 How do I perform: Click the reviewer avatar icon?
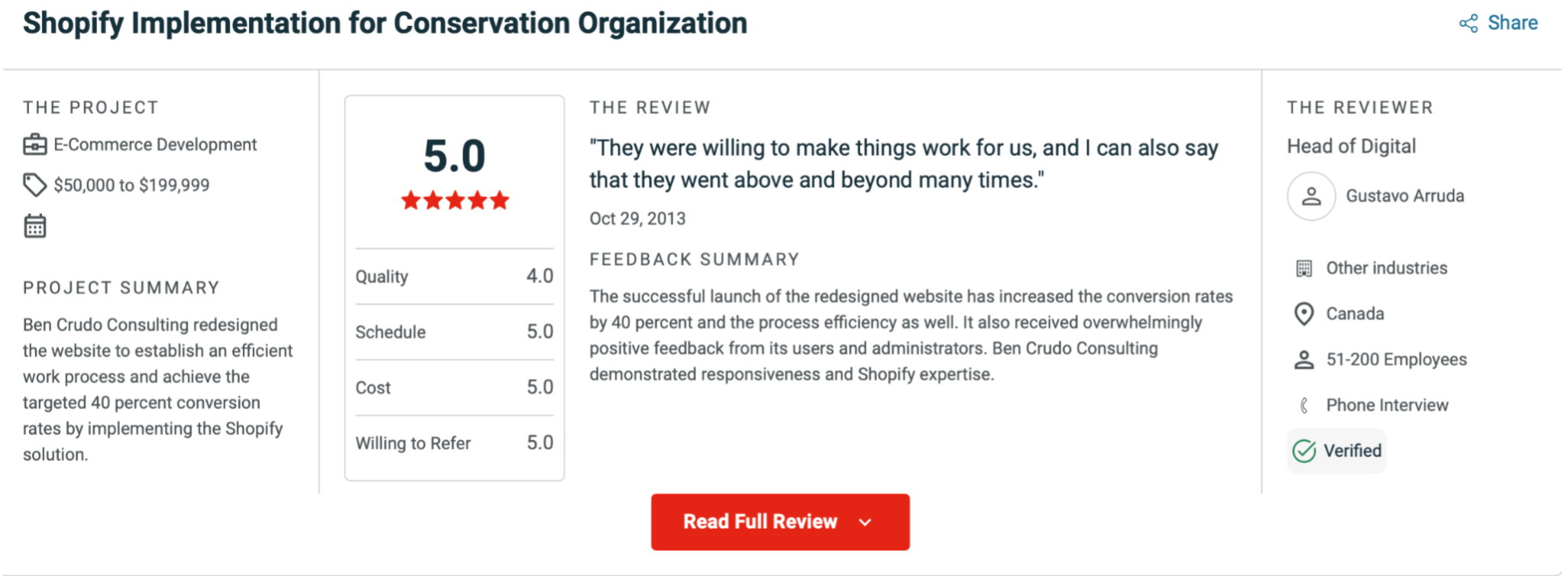coord(1311,196)
